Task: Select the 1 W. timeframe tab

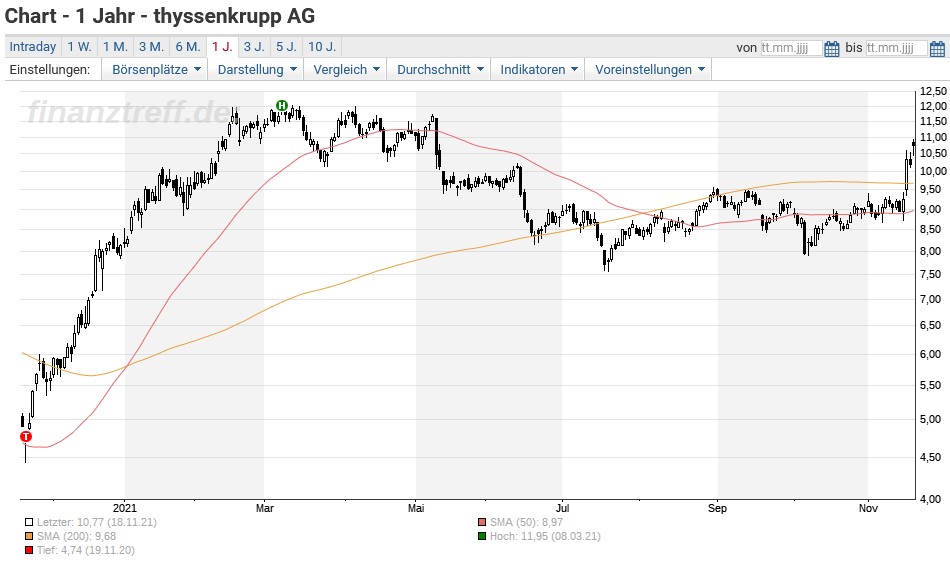Action: 79,47
